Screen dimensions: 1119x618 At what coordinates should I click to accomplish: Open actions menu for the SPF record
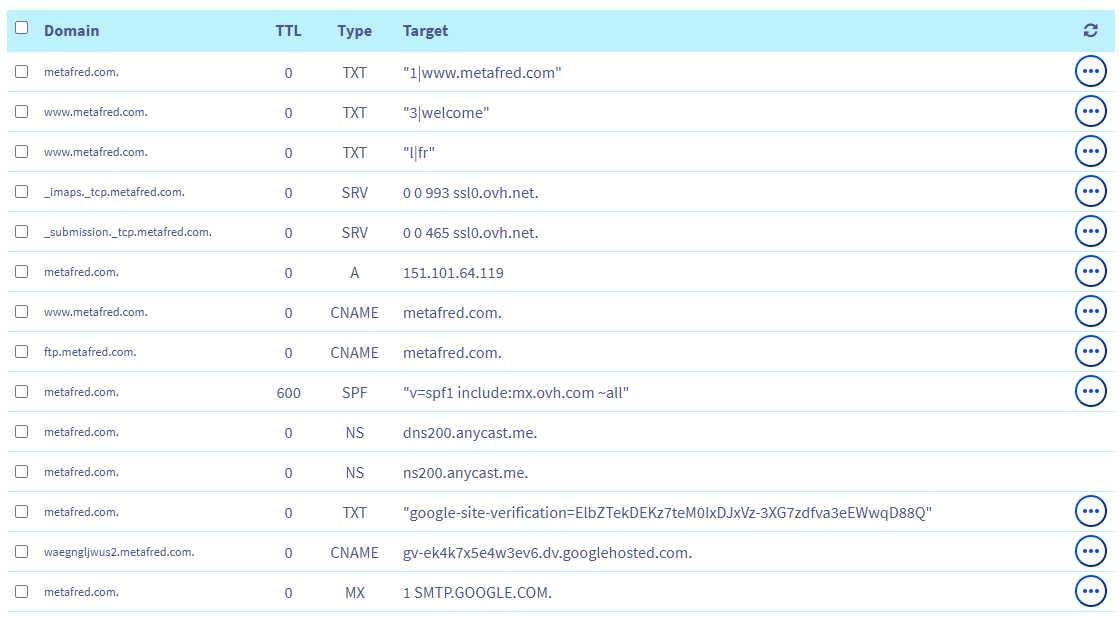tap(1090, 392)
